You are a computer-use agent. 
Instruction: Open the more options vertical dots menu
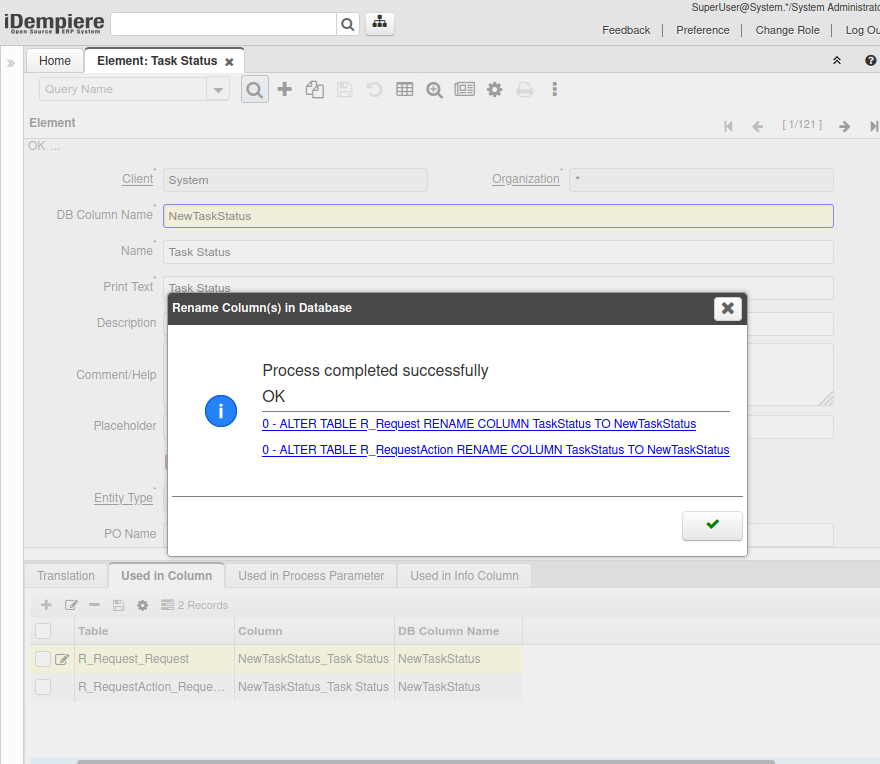click(x=554, y=89)
